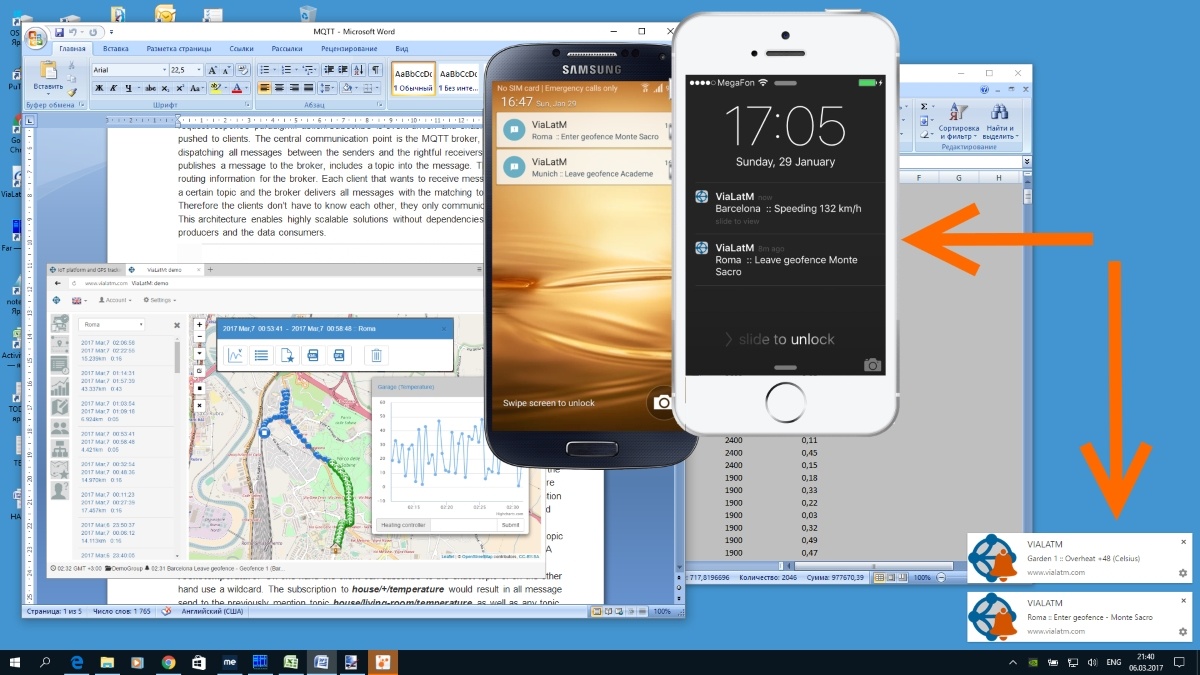Delete the track with trash icon

click(376, 355)
